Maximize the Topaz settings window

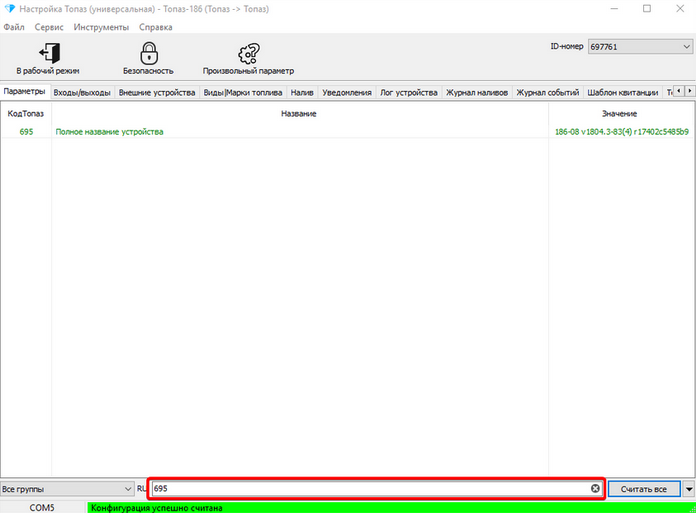(x=647, y=9)
